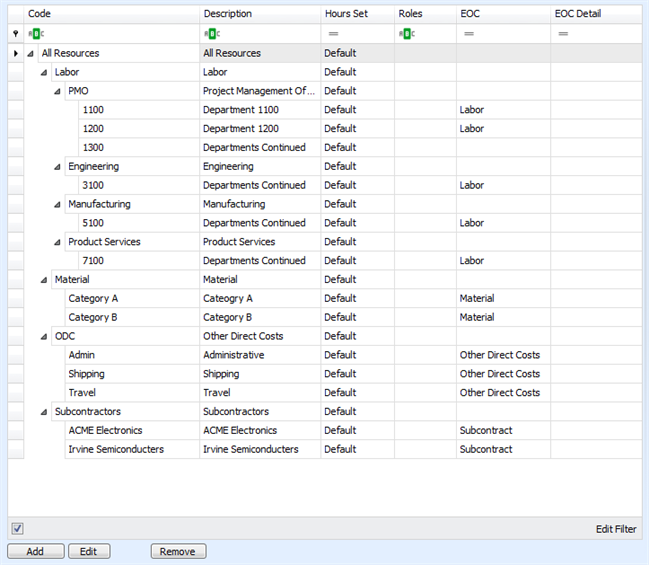Click the Description column filter operator icon
The width and height of the screenshot is (649, 565).
210,34
